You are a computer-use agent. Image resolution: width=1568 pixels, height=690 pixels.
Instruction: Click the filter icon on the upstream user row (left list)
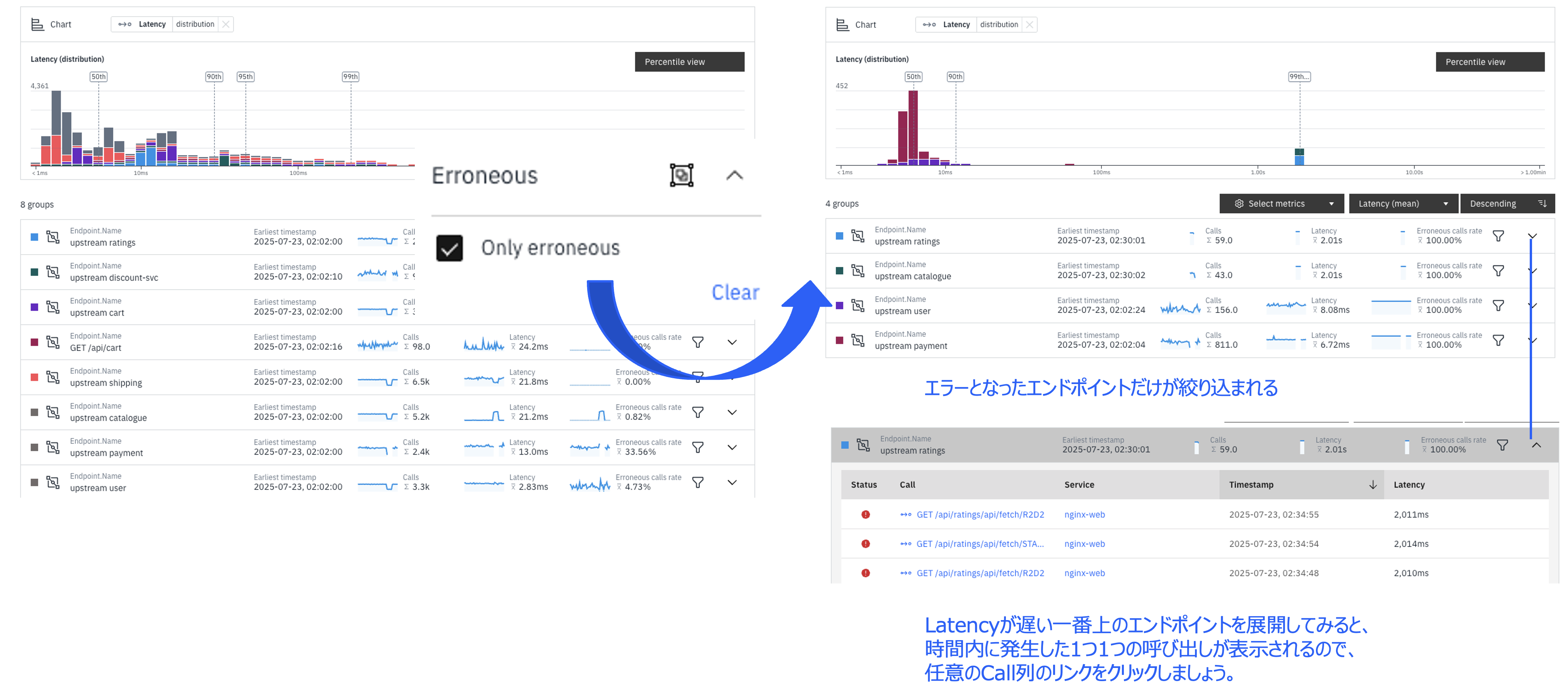697,483
